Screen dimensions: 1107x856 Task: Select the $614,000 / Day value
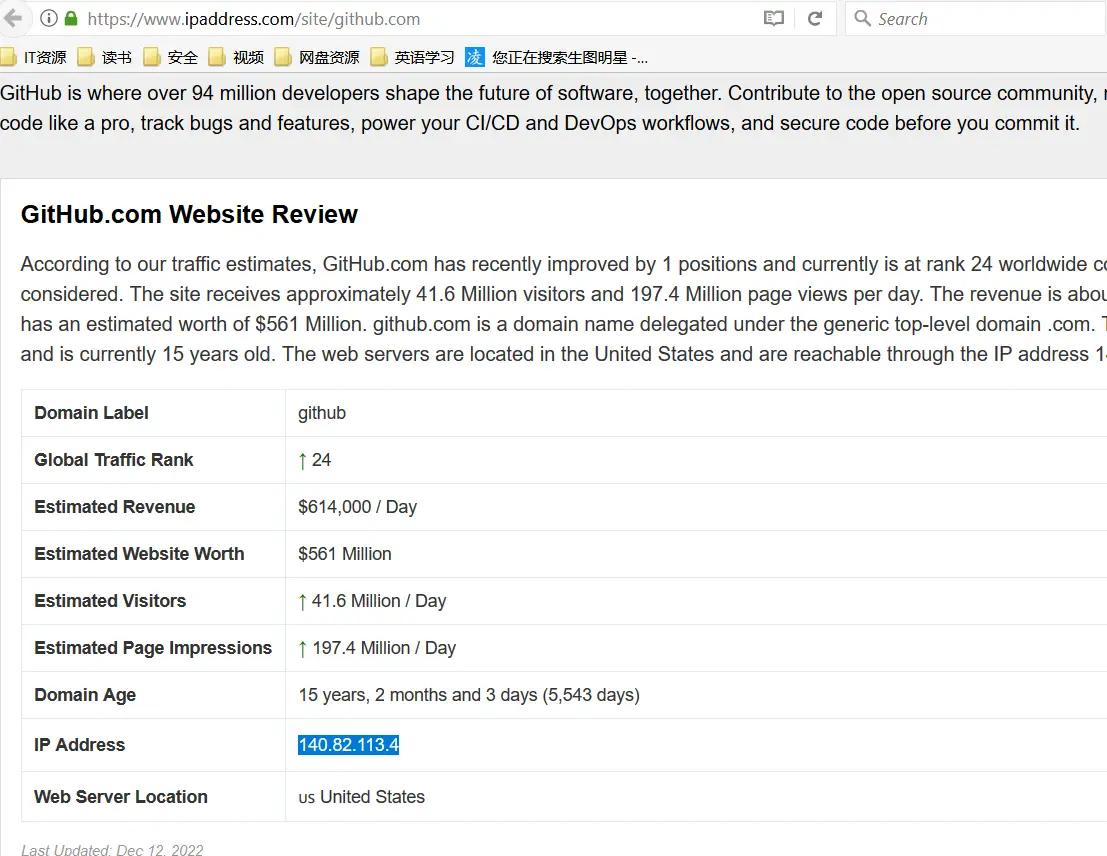pos(357,507)
